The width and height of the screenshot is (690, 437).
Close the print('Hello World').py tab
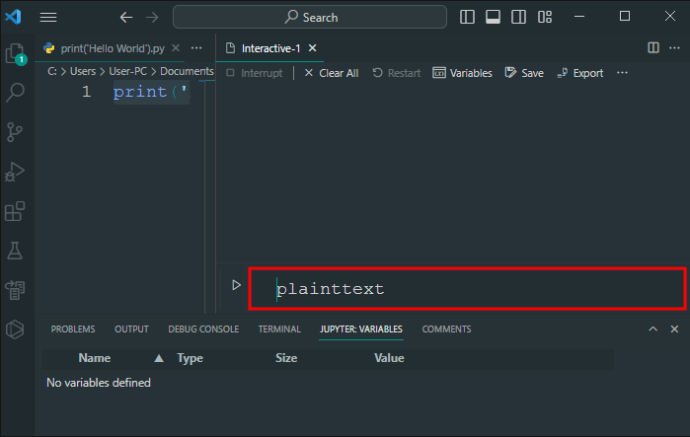pyautogui.click(x=176, y=48)
